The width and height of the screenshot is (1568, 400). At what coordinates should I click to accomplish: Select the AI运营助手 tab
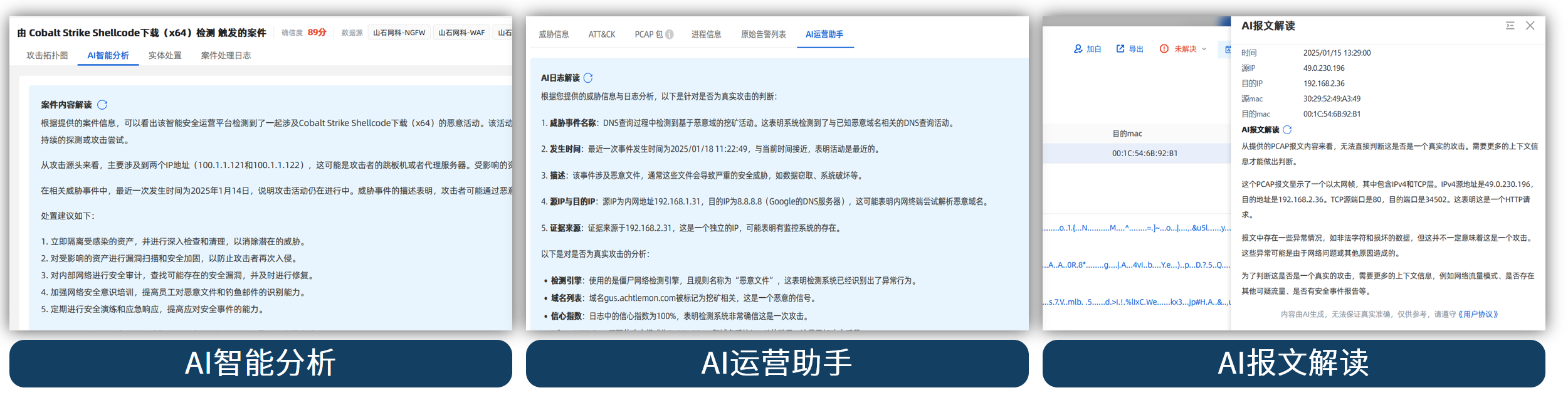[x=824, y=34]
